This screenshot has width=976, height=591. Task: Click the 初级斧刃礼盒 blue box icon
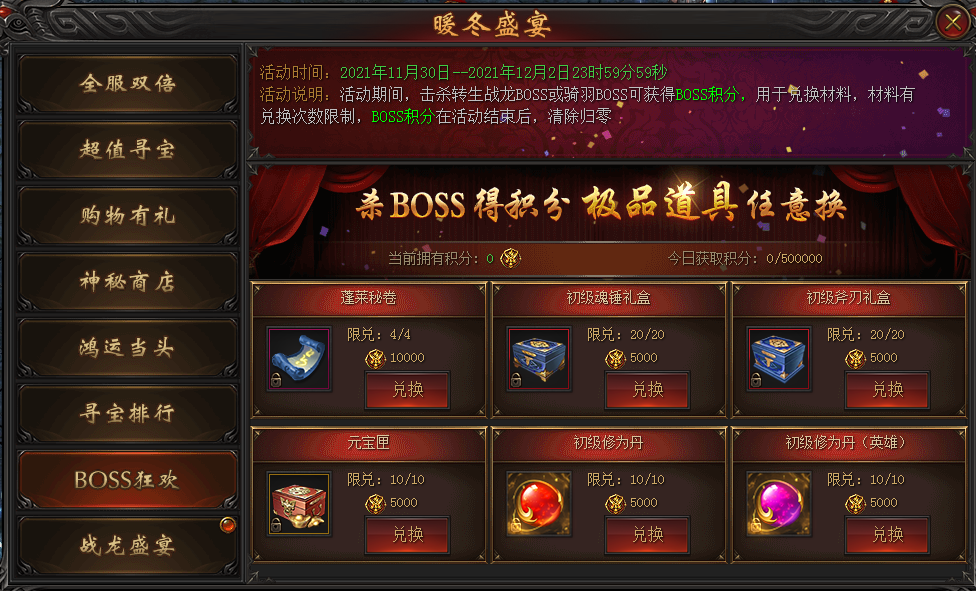point(779,359)
